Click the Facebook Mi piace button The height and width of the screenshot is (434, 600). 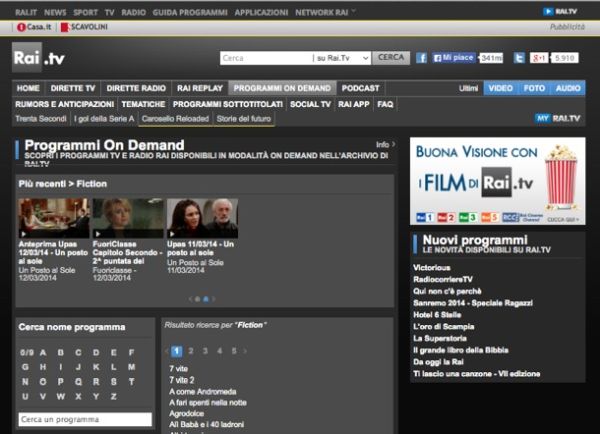[x=457, y=58]
